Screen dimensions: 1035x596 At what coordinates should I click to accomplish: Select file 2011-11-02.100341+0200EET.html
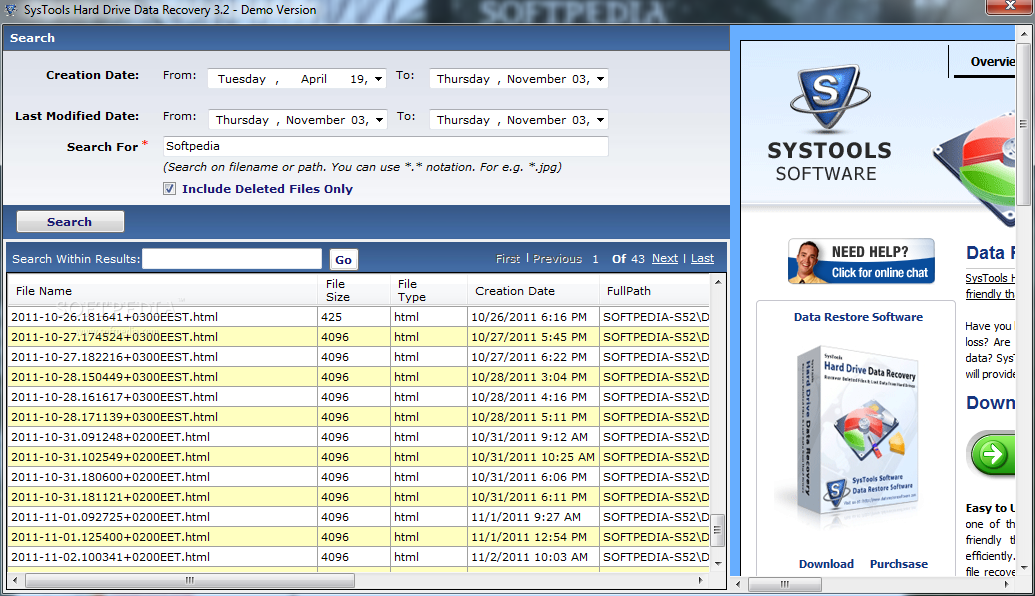coord(110,557)
